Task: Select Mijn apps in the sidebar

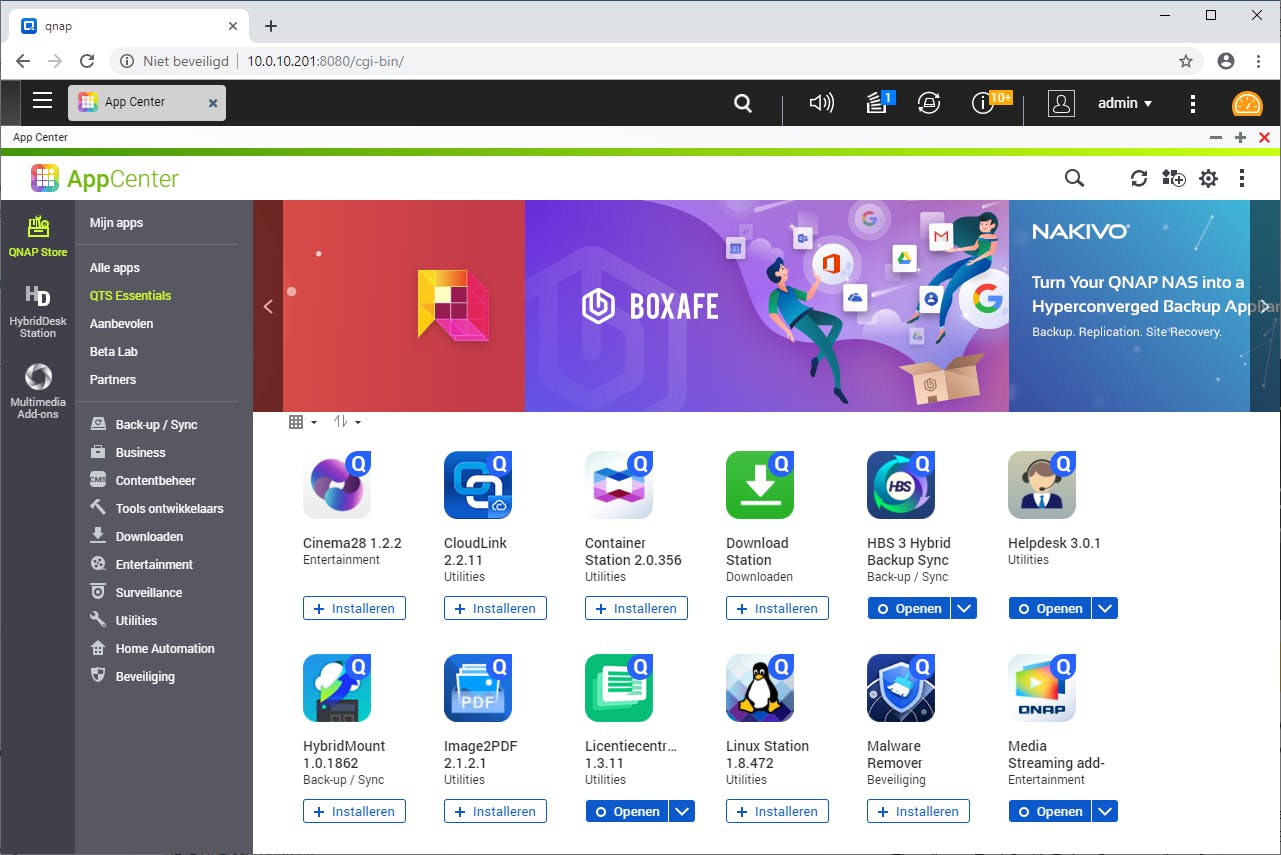Action: [116, 223]
